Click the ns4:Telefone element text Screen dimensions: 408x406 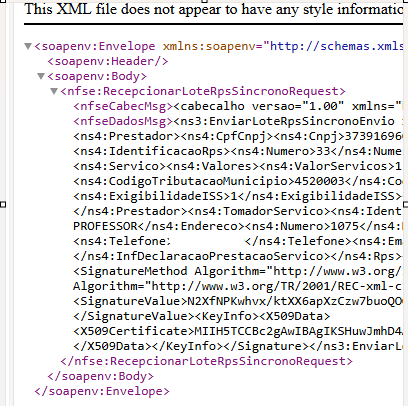click(238, 241)
